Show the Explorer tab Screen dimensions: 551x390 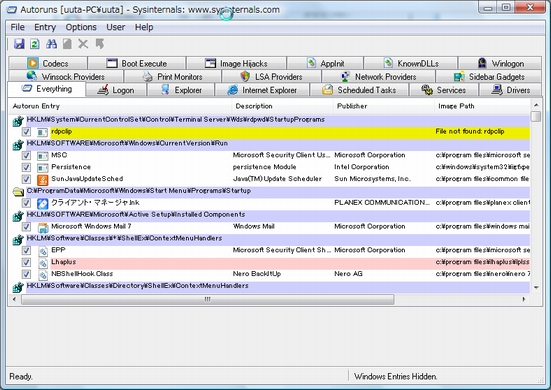[x=181, y=90]
